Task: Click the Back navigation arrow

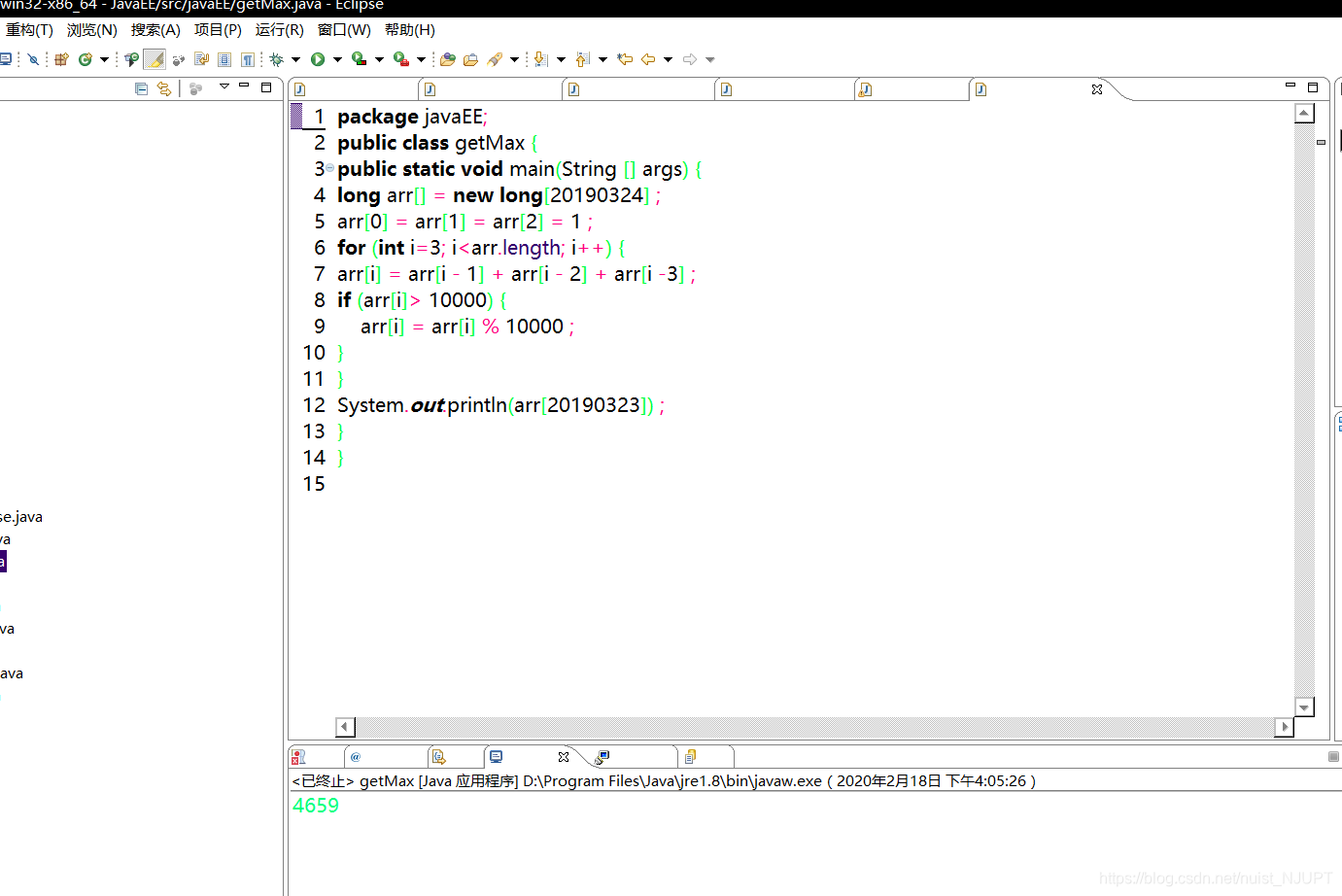Action: click(648, 59)
